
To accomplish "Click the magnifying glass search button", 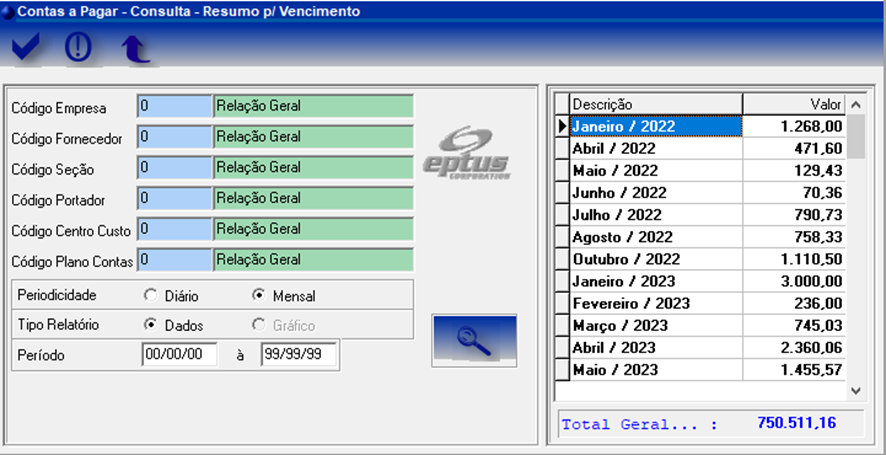I will tap(474, 341).
